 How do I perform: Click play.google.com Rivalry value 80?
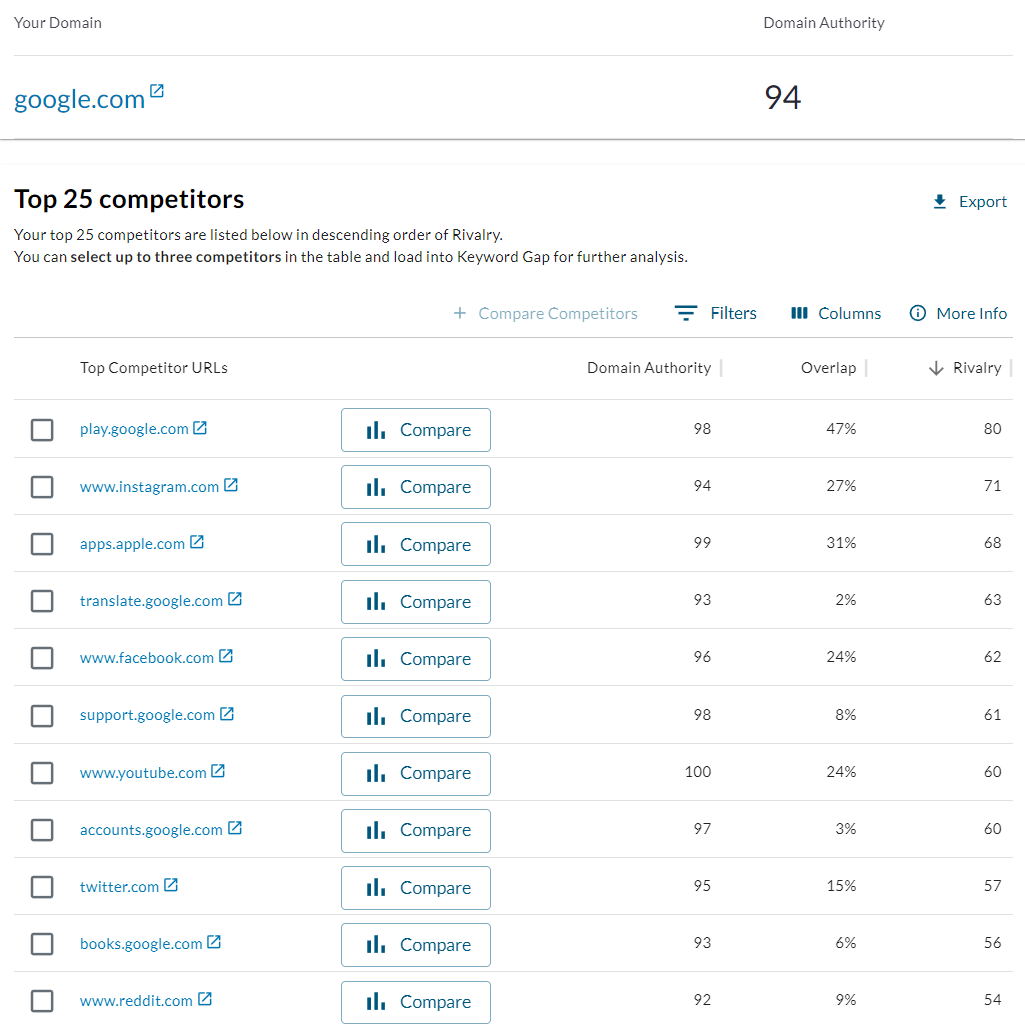tap(992, 429)
